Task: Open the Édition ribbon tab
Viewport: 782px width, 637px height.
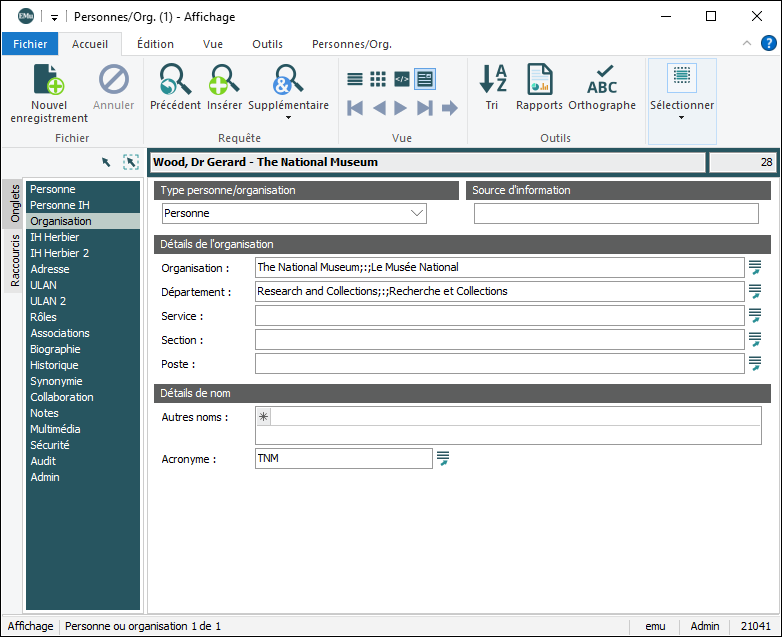Action: pyautogui.click(x=155, y=44)
